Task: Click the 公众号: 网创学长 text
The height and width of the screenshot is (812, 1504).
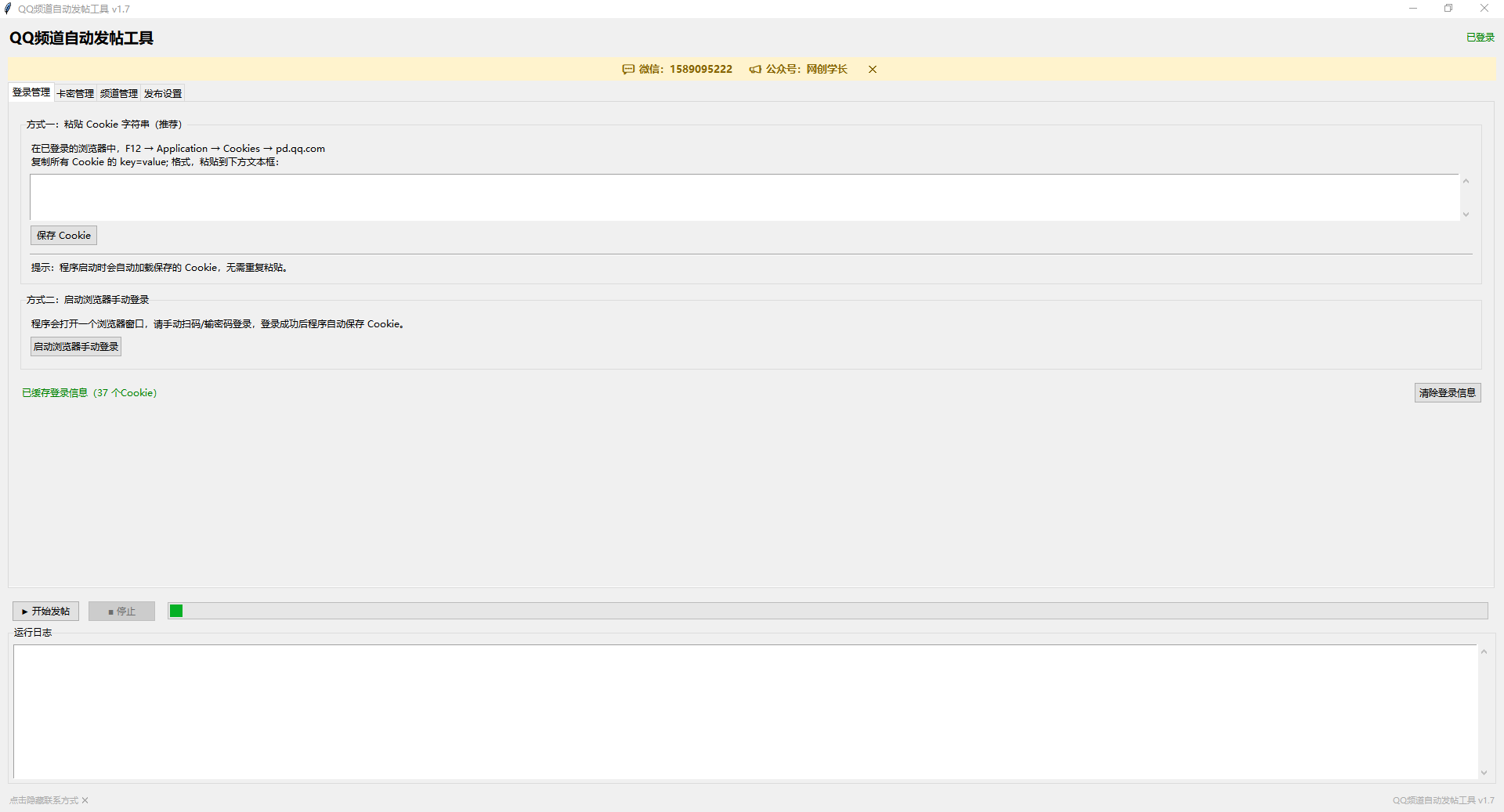Action: click(807, 69)
